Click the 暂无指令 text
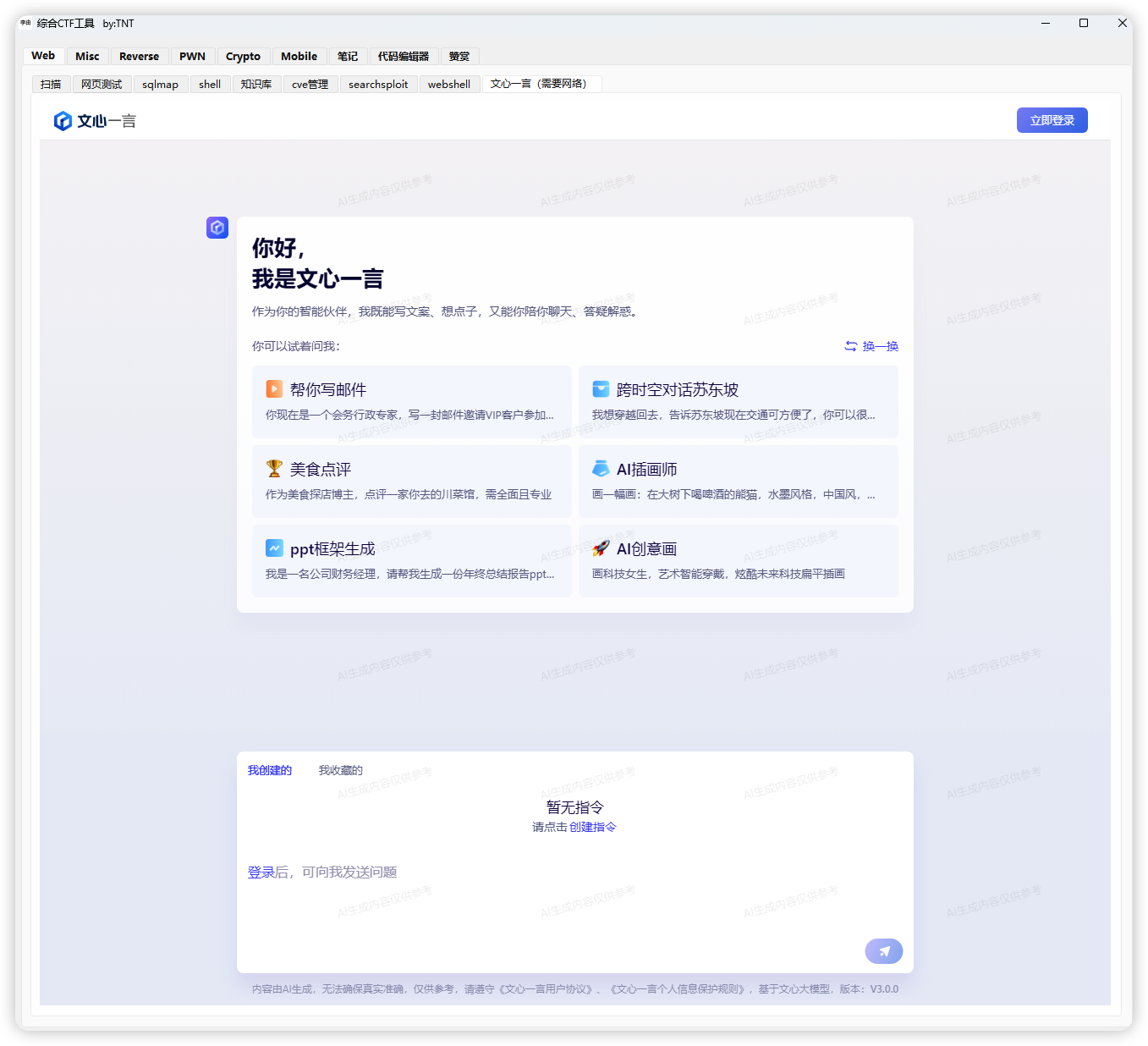Image resolution: width=1148 pixels, height=1046 pixels. coord(575,807)
